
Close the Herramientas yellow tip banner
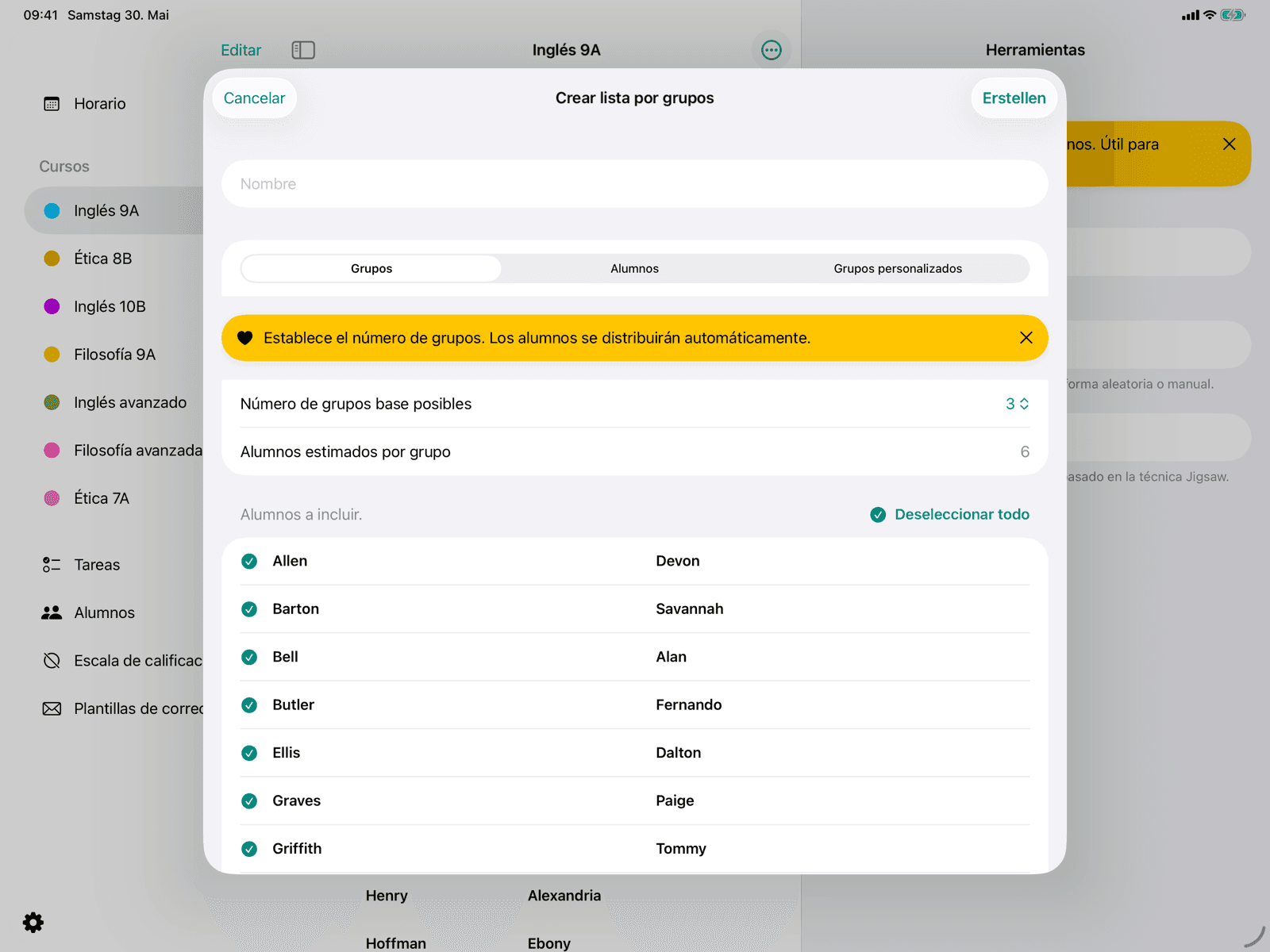click(x=1229, y=144)
